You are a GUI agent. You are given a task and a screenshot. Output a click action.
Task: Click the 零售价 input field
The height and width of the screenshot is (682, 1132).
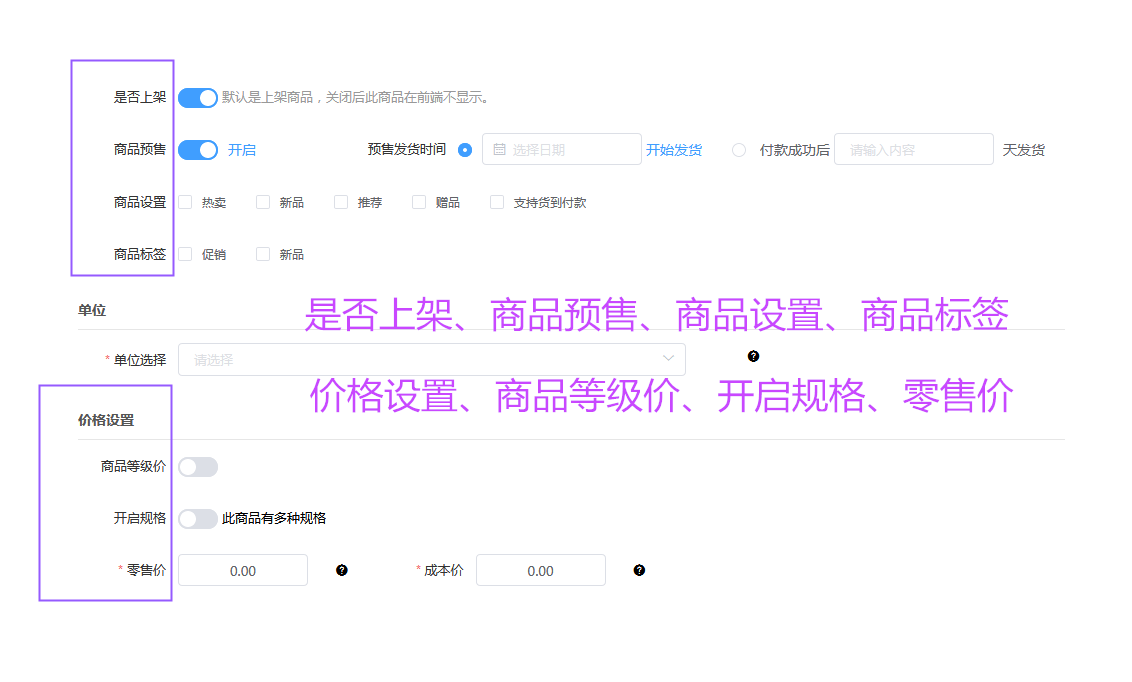coord(243,570)
